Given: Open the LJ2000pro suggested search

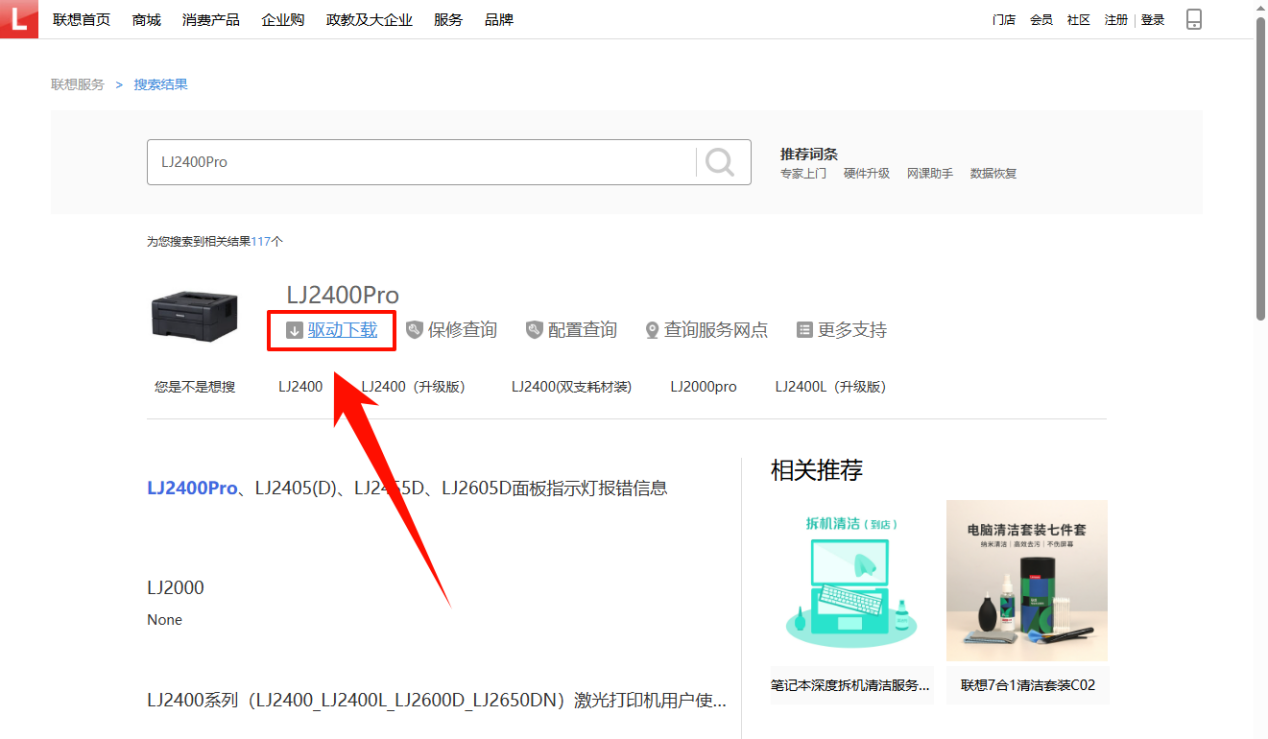Looking at the screenshot, I should click(x=703, y=386).
